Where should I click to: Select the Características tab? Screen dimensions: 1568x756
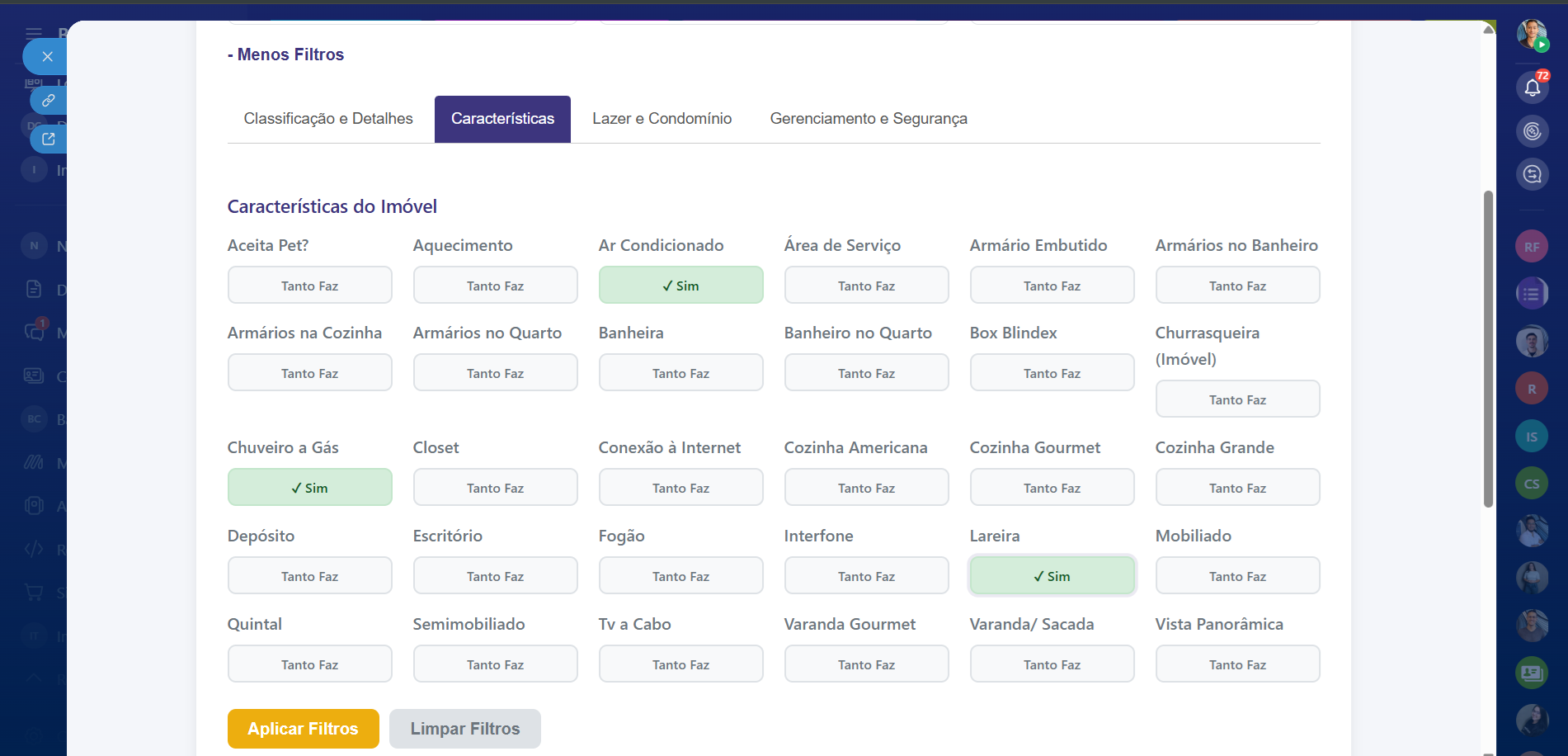502,119
